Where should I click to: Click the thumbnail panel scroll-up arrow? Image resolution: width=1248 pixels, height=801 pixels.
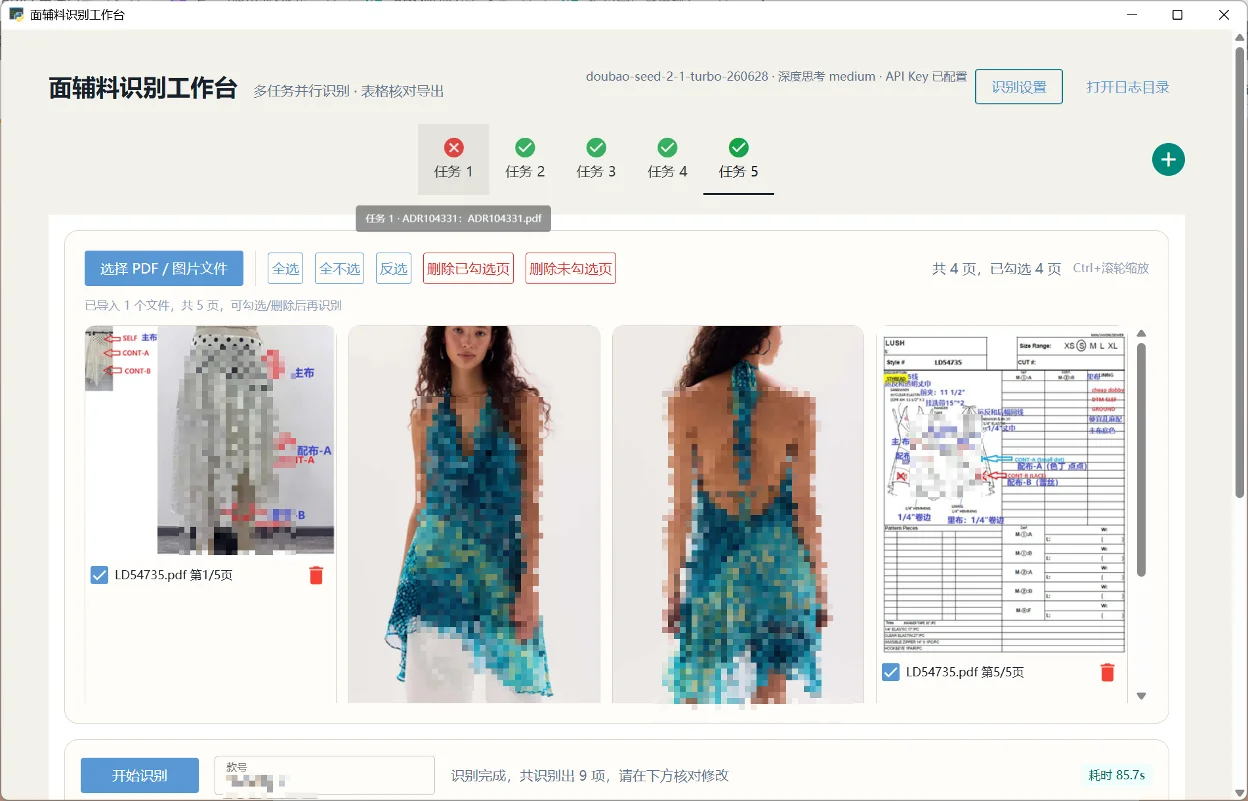click(x=1141, y=334)
